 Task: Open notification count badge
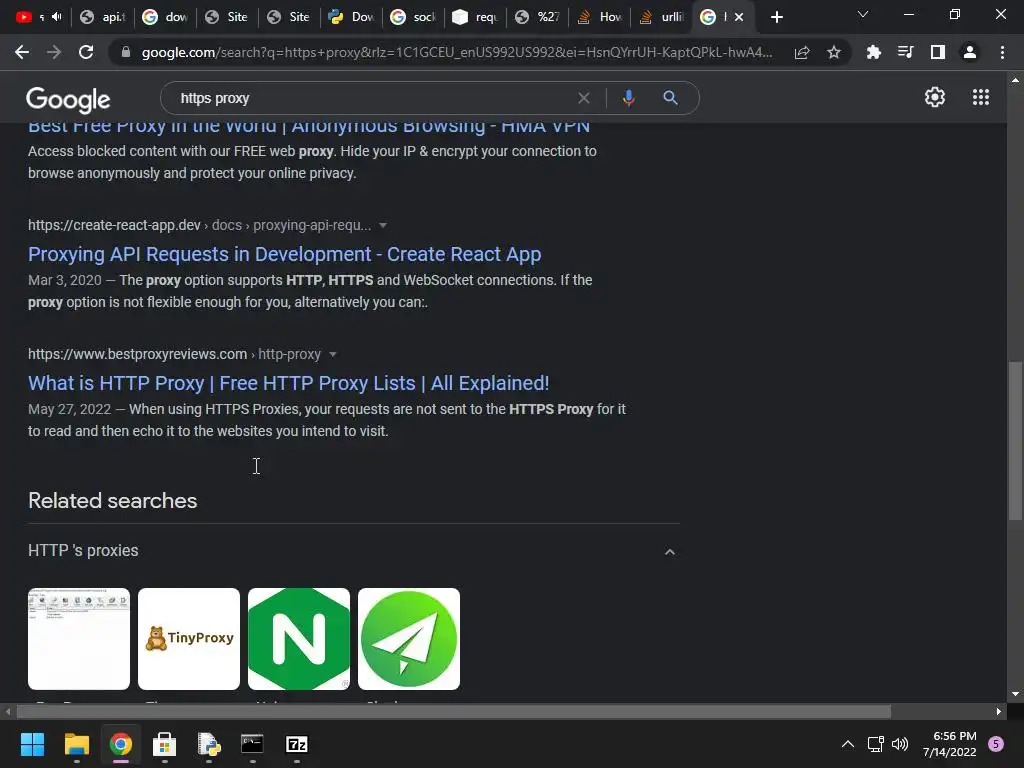[x=996, y=744]
